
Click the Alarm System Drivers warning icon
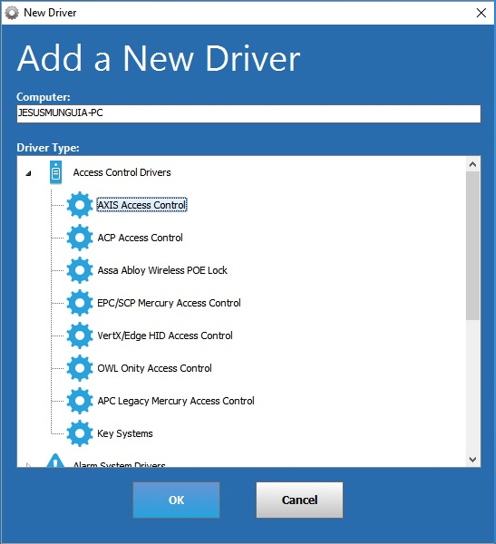click(x=55, y=461)
